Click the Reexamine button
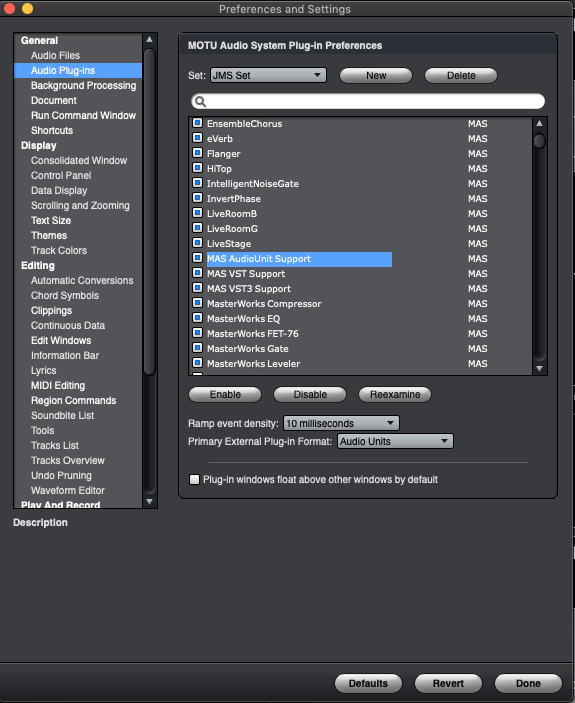This screenshot has height=703, width=575. pos(395,395)
